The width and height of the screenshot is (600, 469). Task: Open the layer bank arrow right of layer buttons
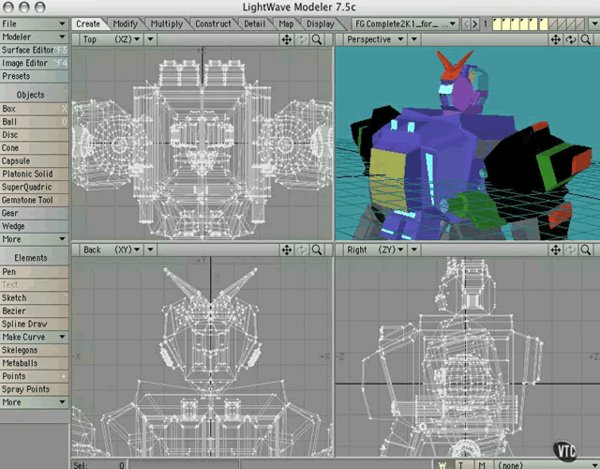coord(594,24)
